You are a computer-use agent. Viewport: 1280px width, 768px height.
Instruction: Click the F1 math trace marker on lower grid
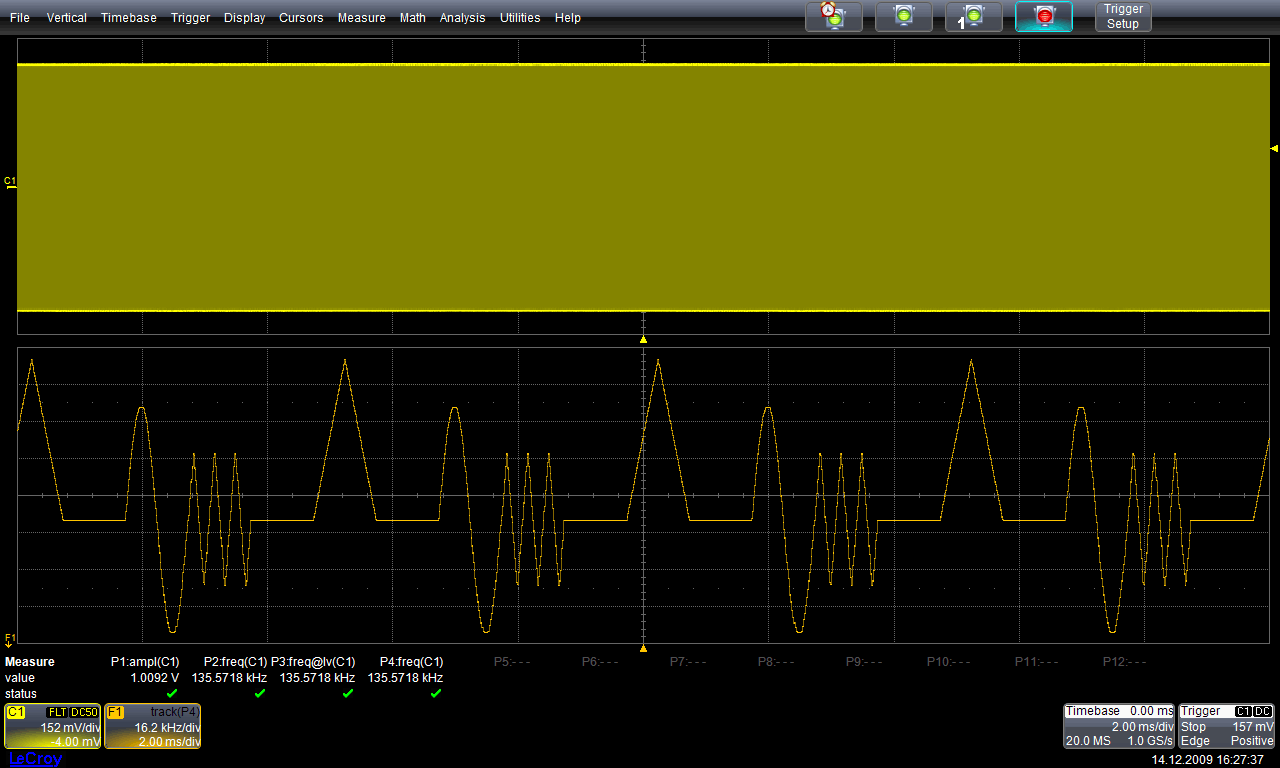tap(10, 638)
